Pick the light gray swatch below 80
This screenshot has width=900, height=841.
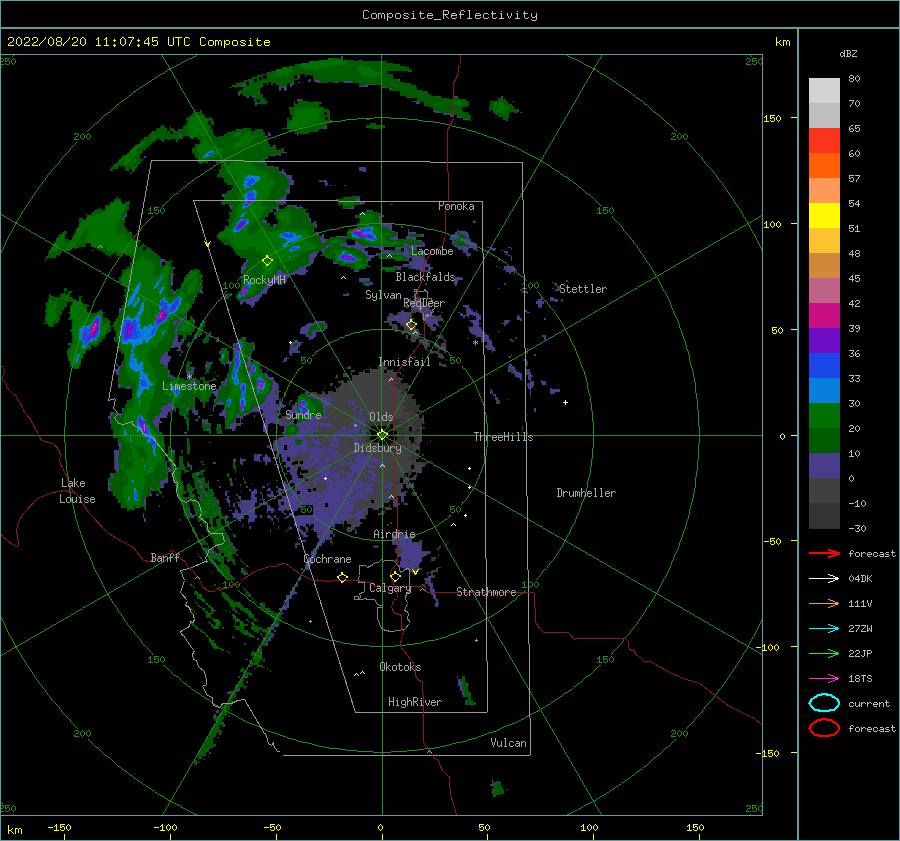pyautogui.click(x=824, y=91)
